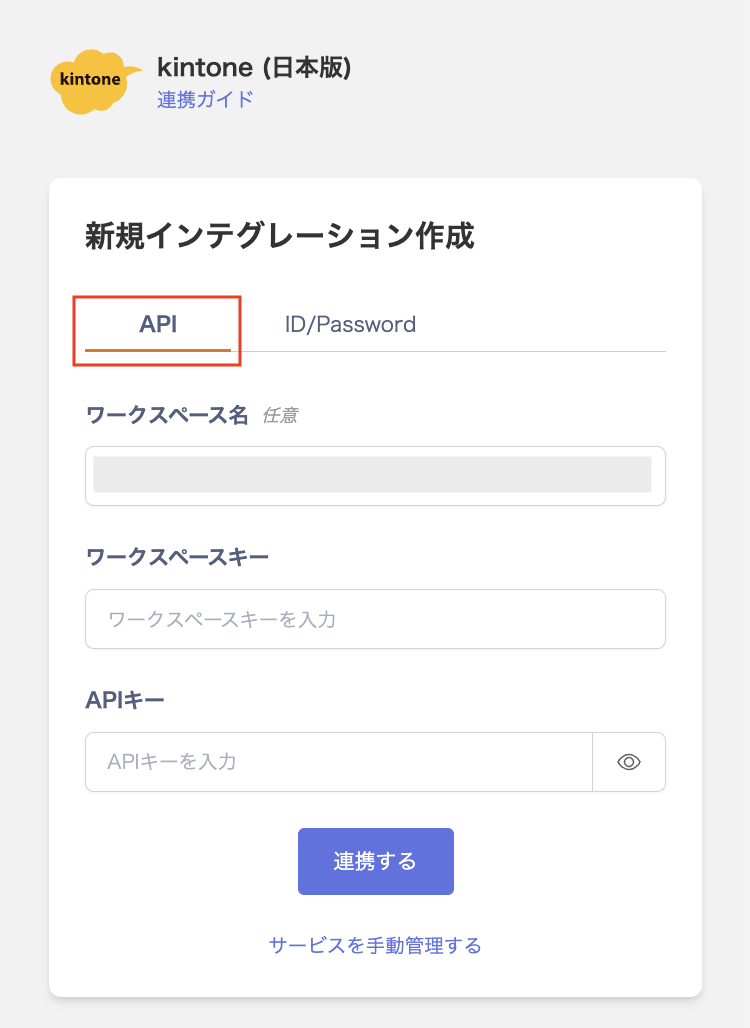Open the サービスを手動管理する link

[375, 945]
